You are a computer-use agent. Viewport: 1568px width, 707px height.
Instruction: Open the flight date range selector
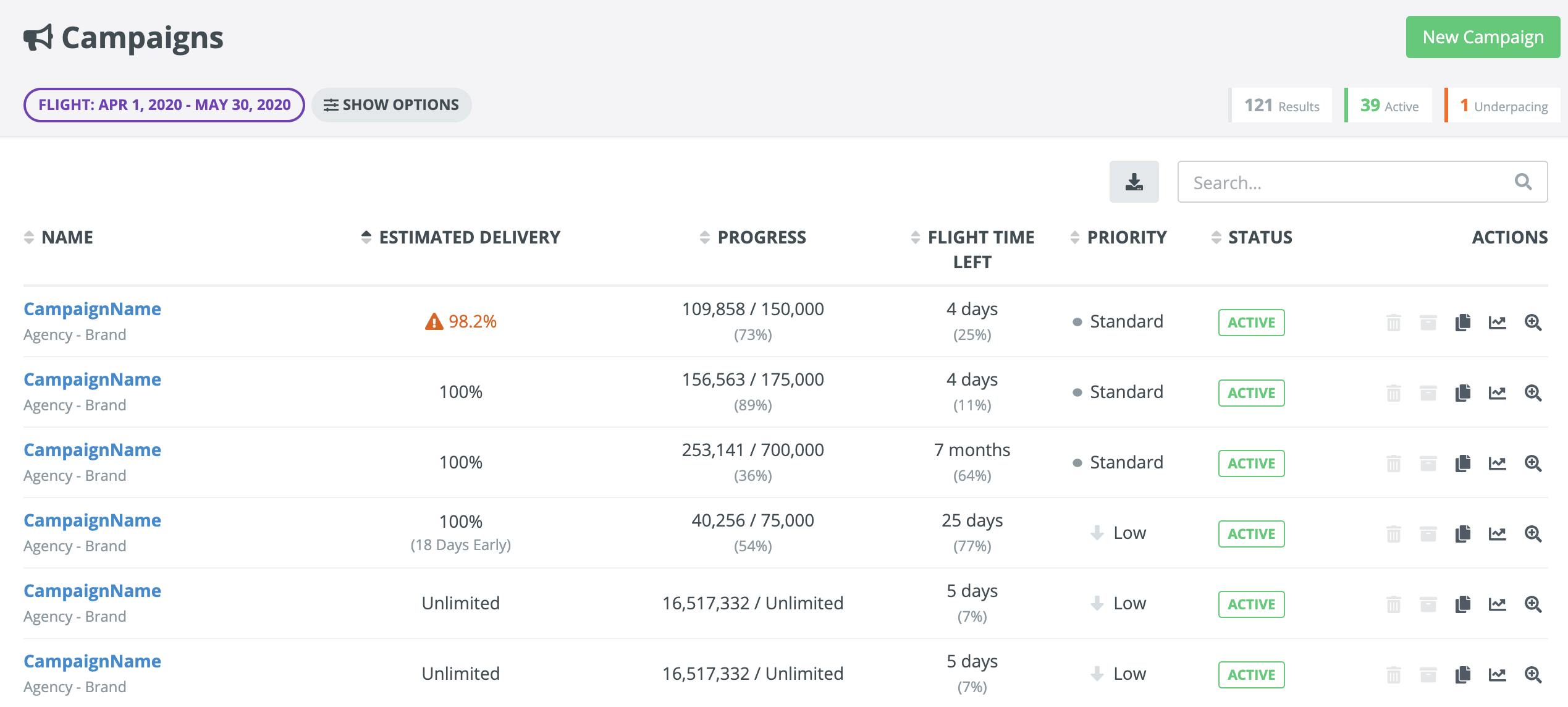click(x=164, y=105)
